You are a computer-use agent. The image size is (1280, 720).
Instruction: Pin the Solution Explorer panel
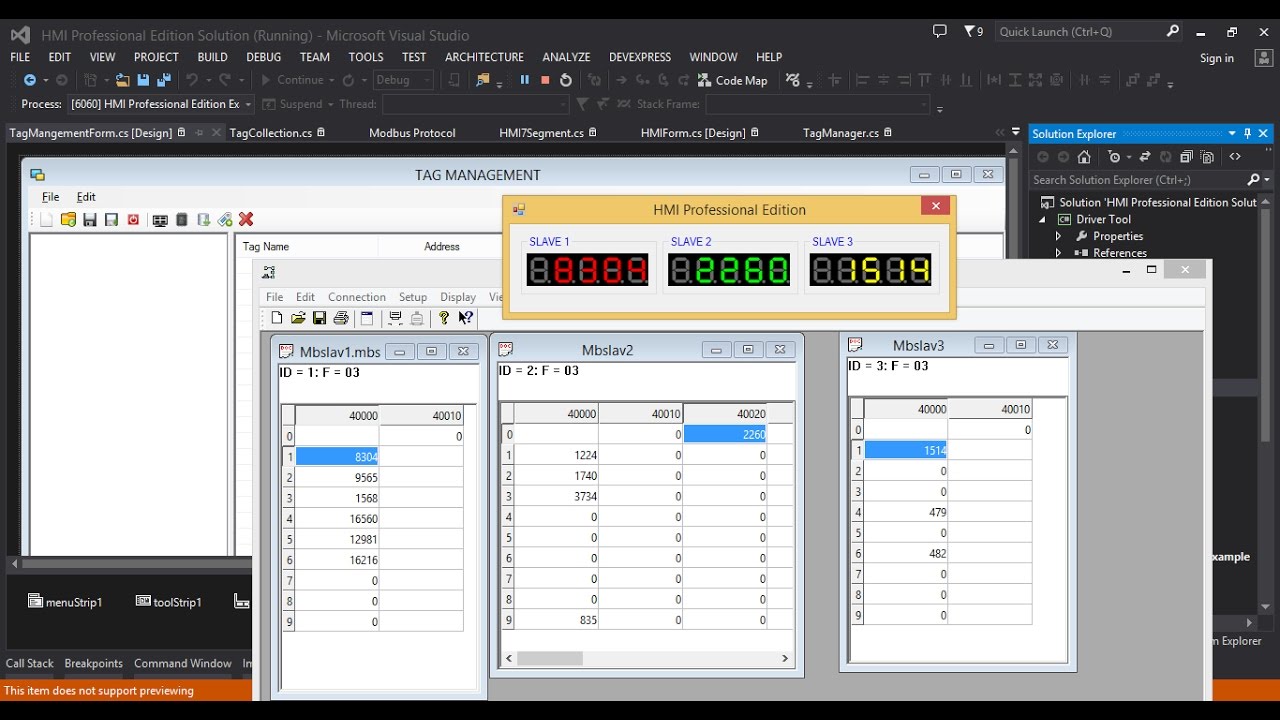pos(1248,134)
